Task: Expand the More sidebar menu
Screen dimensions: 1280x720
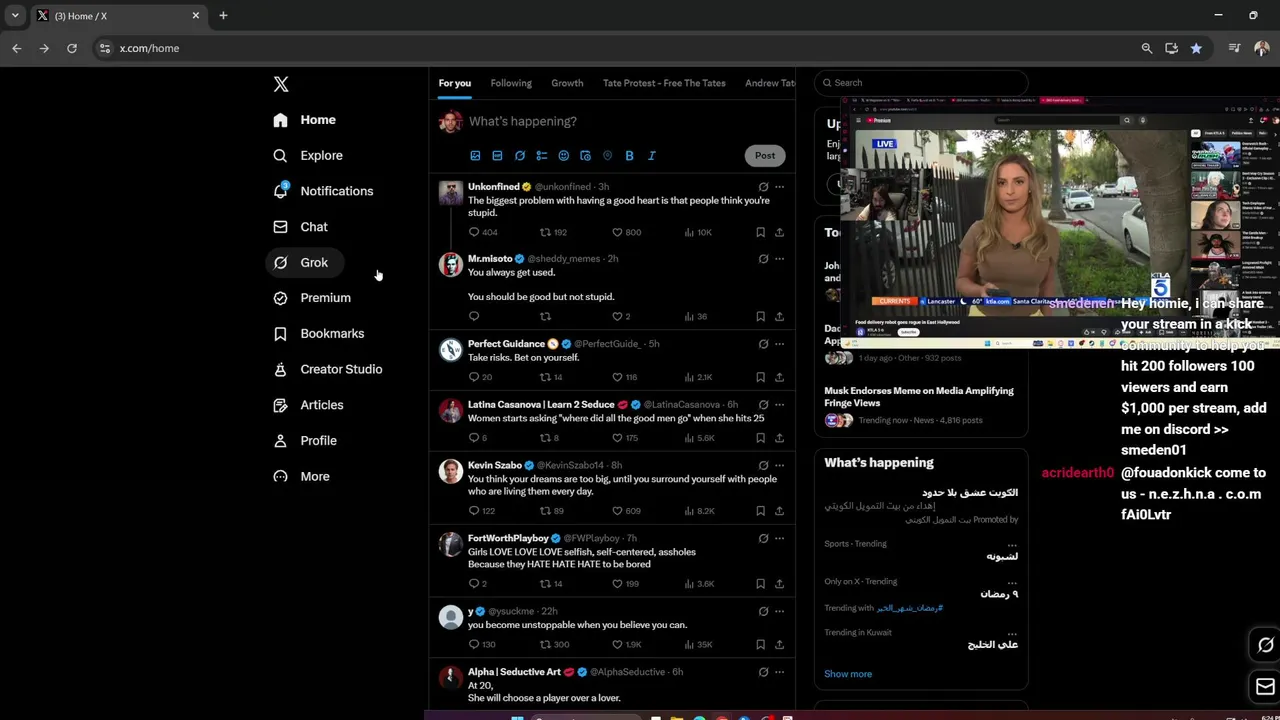Action: pyautogui.click(x=301, y=476)
